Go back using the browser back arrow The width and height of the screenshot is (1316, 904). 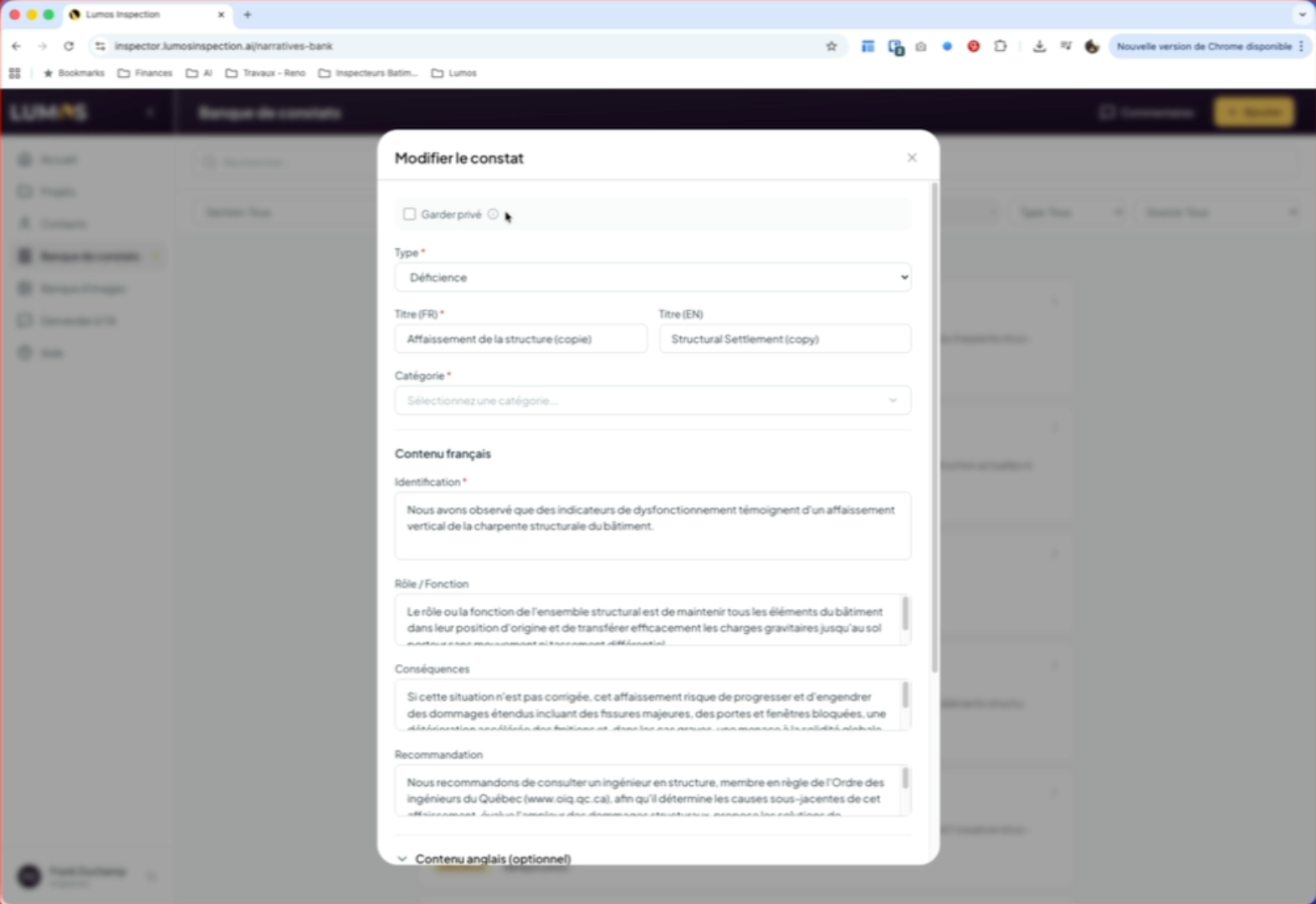pyautogui.click(x=17, y=46)
